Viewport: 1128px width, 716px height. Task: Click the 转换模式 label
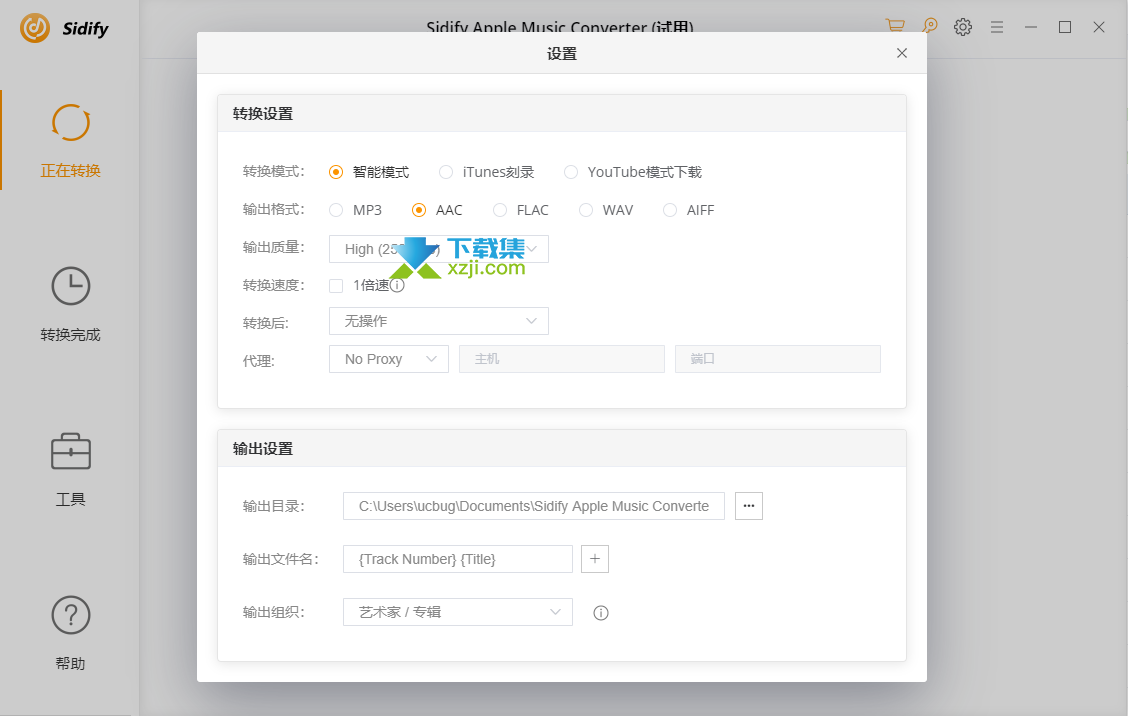tap(273, 172)
